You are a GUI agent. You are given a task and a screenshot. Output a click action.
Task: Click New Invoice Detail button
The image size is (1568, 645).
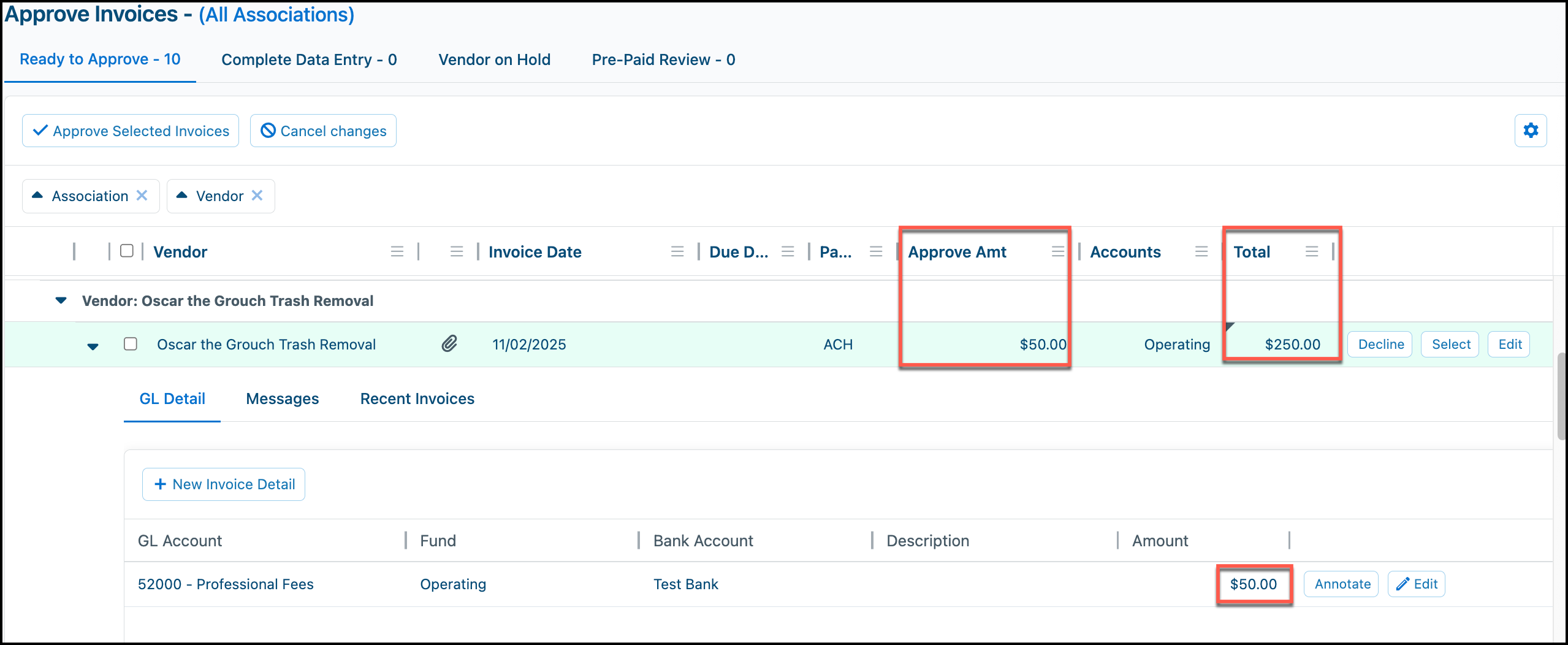click(224, 484)
